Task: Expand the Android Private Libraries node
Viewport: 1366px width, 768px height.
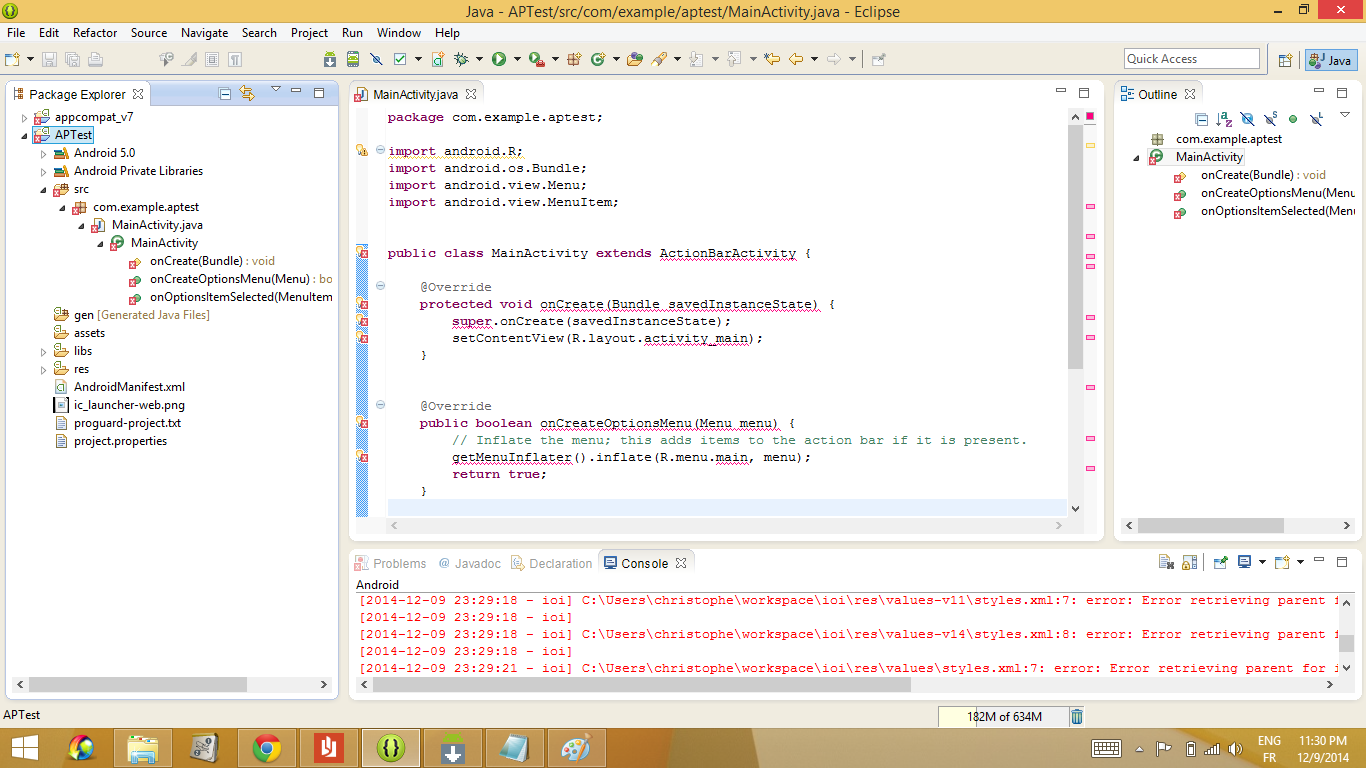Action: [44, 171]
